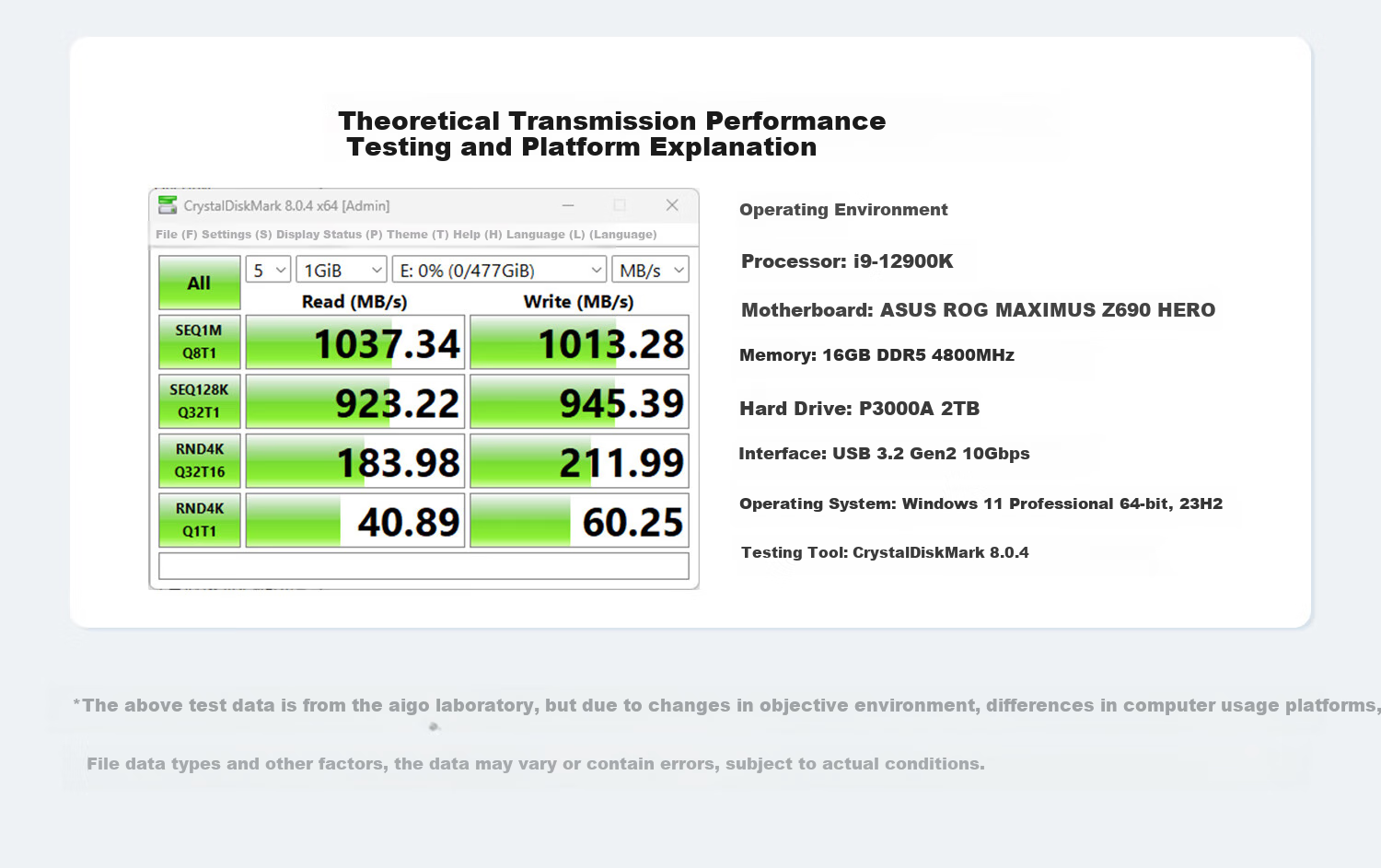Click the Operating System: Windows 11 Professional line
Viewport: 1381px width, 868px height.
pos(981,503)
